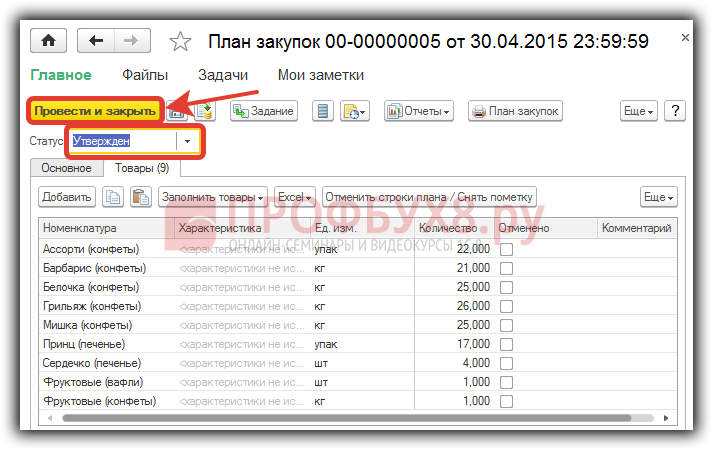This screenshot has height=450, width=713.
Task: Expand the Отчеты dropdown menu
Action: coord(418,111)
